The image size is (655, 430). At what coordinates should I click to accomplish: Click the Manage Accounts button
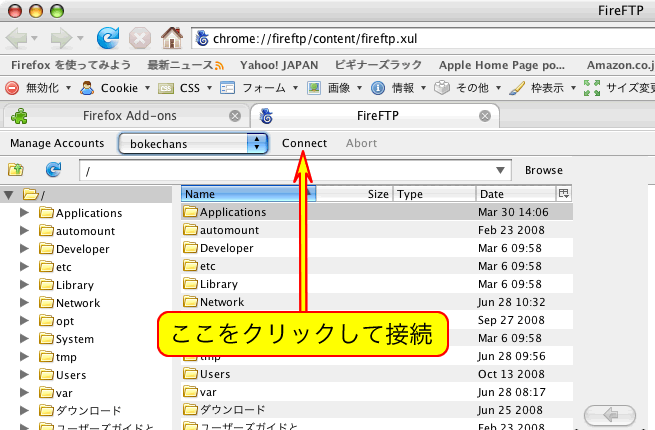57,143
